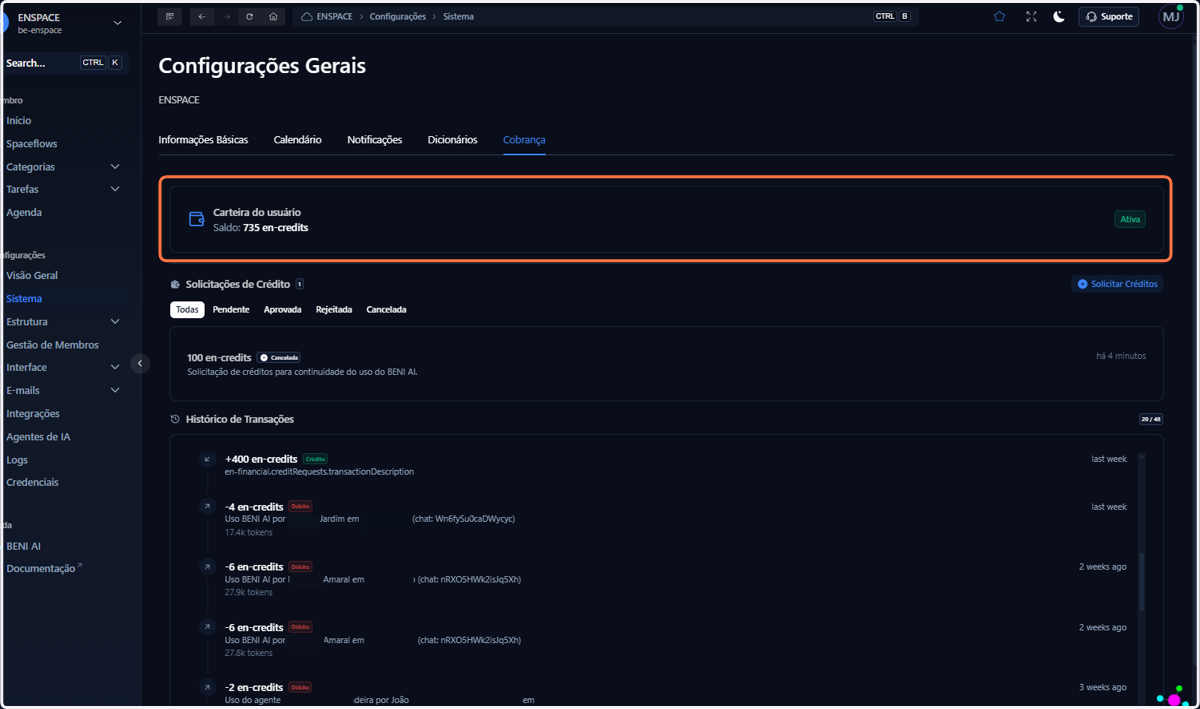Click the Histórico de Transações clock icon

(175, 419)
